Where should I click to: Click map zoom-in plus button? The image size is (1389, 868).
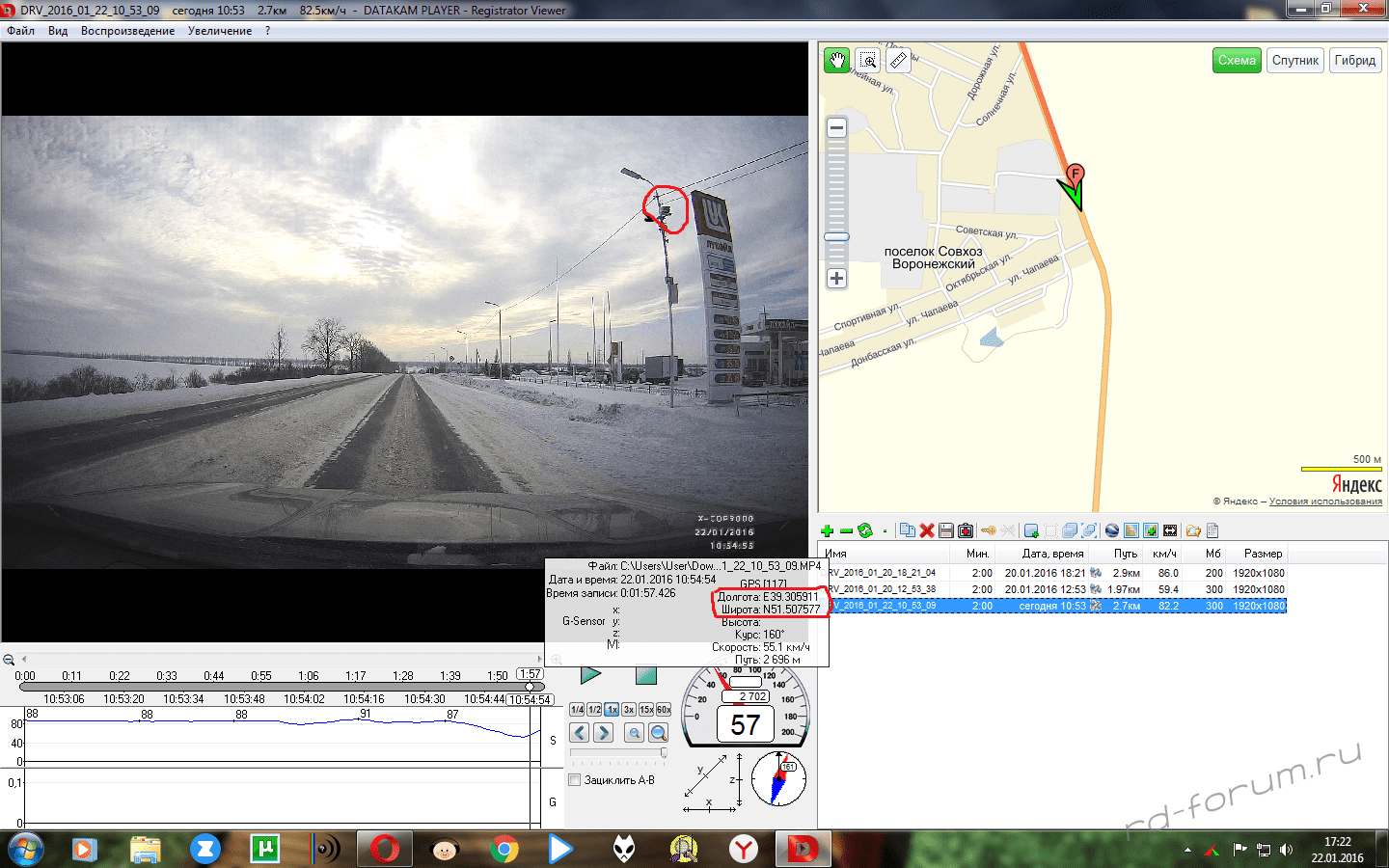coord(836,279)
